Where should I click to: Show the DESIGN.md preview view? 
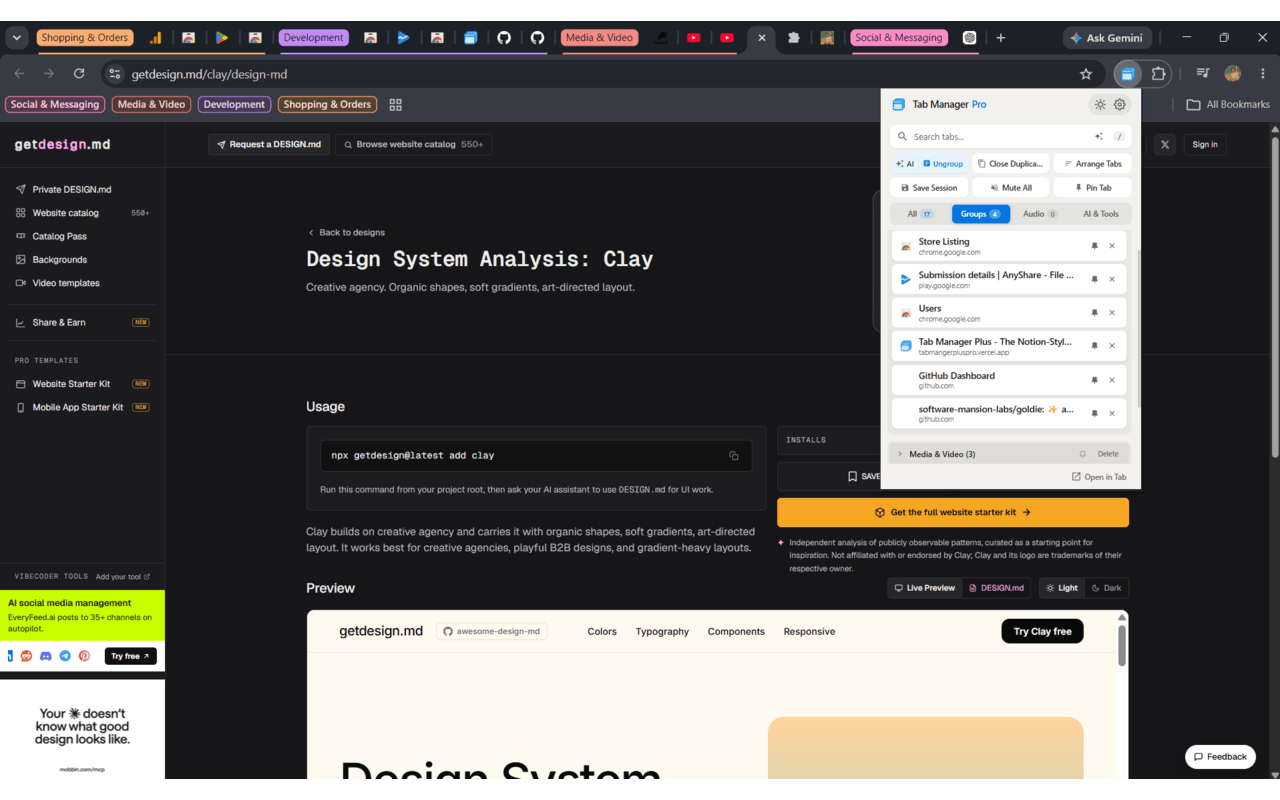996,588
